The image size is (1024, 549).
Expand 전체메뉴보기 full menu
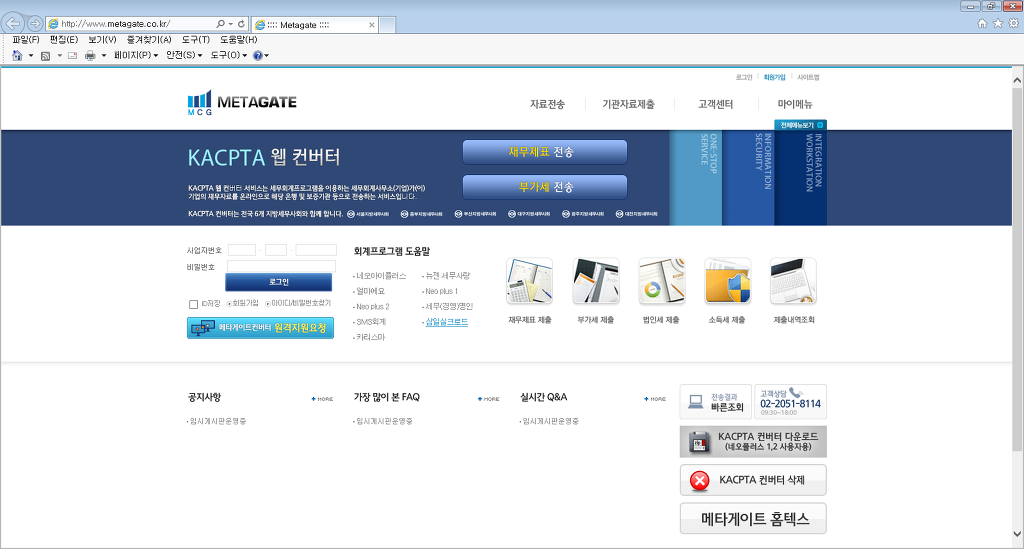801,125
